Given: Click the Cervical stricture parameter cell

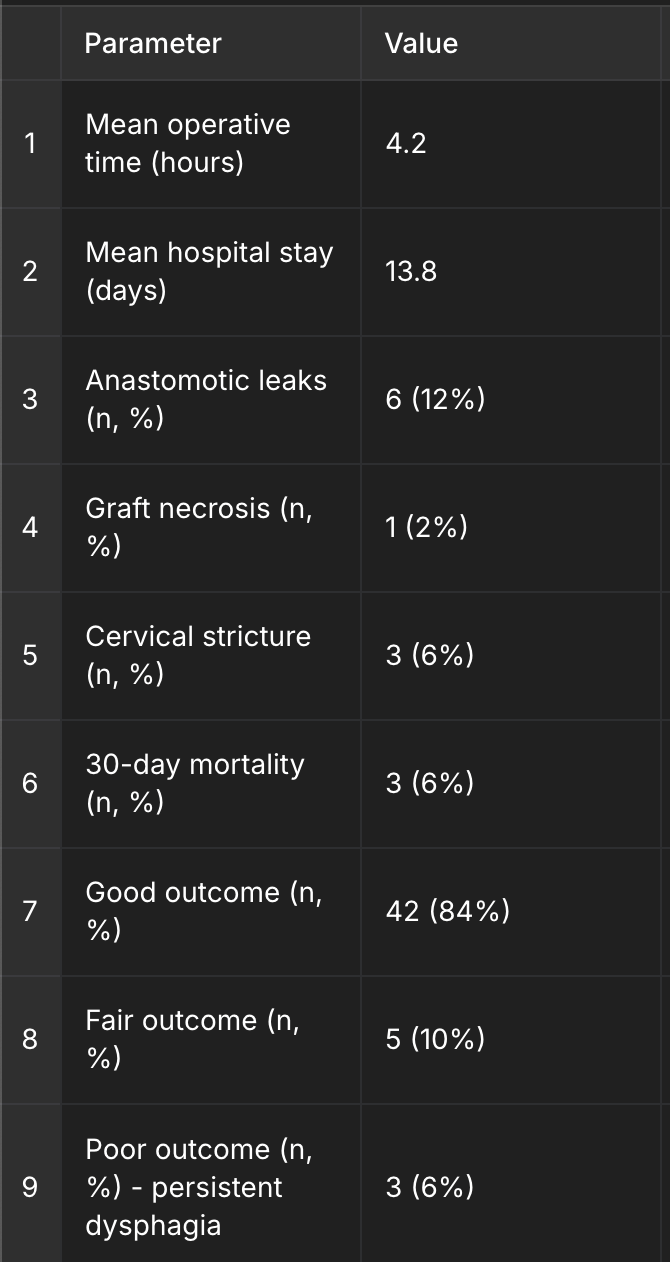Looking at the screenshot, I should (x=198, y=655).
